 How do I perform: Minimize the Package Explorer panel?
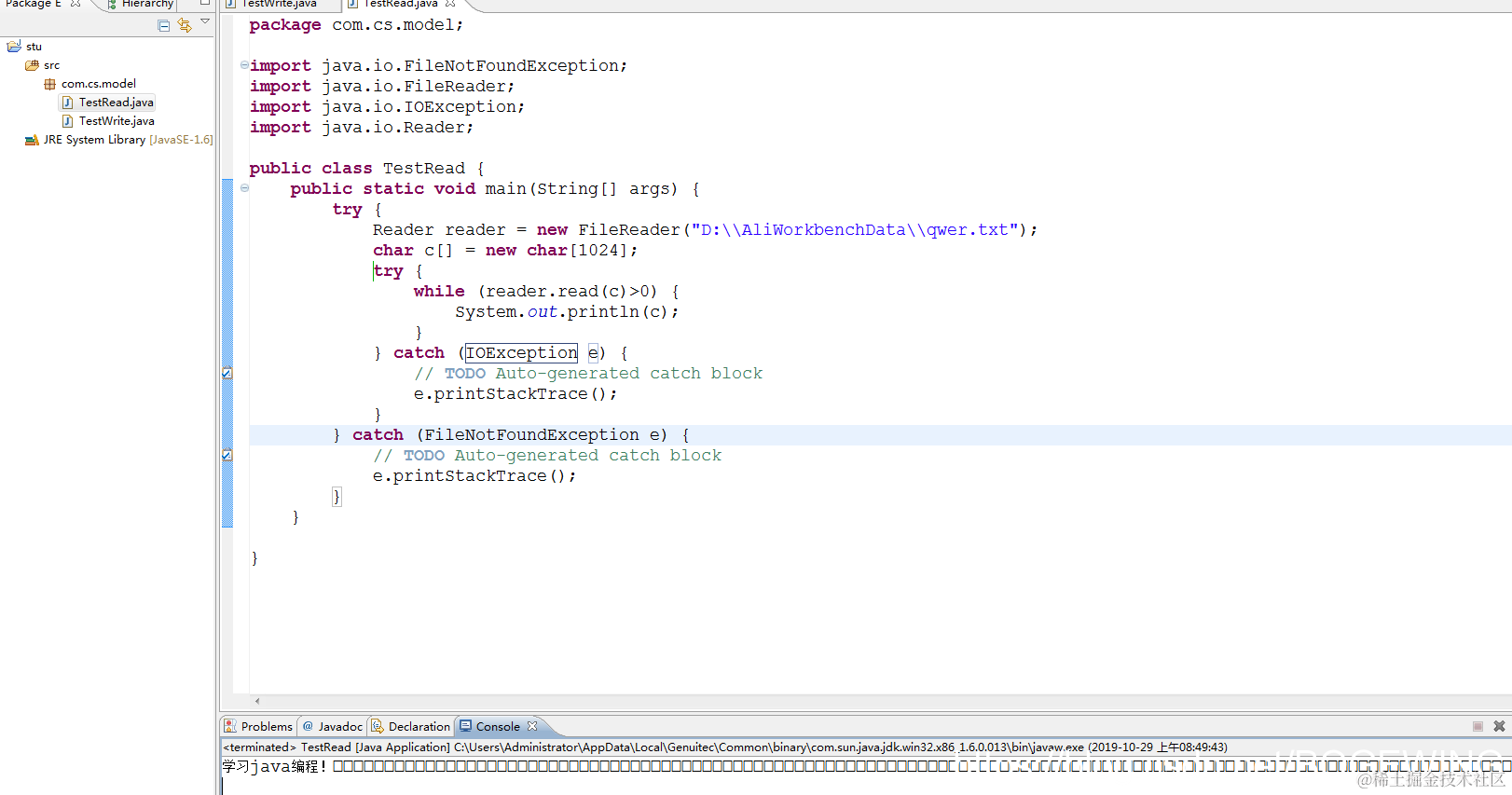click(205, 4)
